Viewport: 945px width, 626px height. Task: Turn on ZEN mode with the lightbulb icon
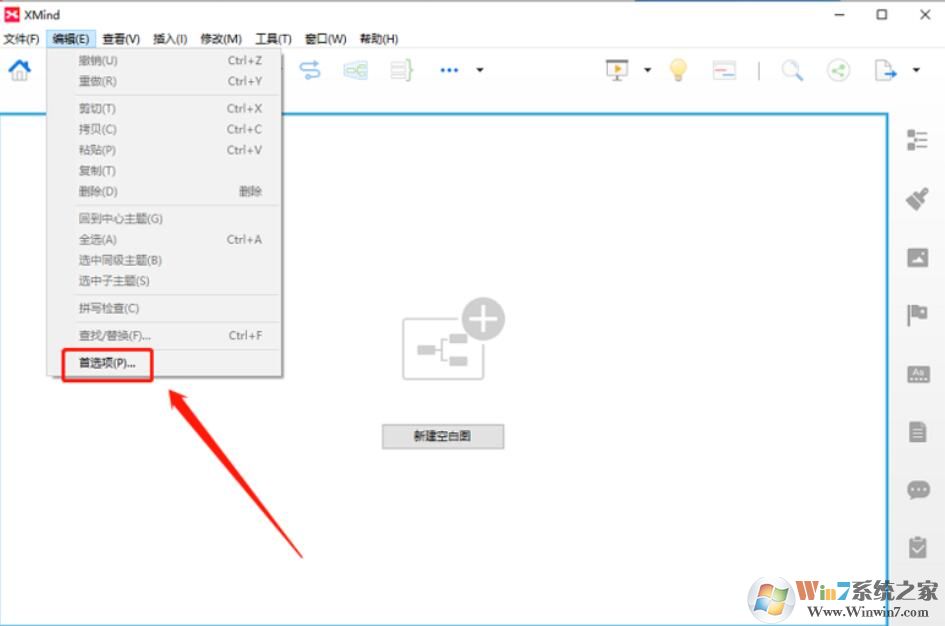click(x=678, y=70)
